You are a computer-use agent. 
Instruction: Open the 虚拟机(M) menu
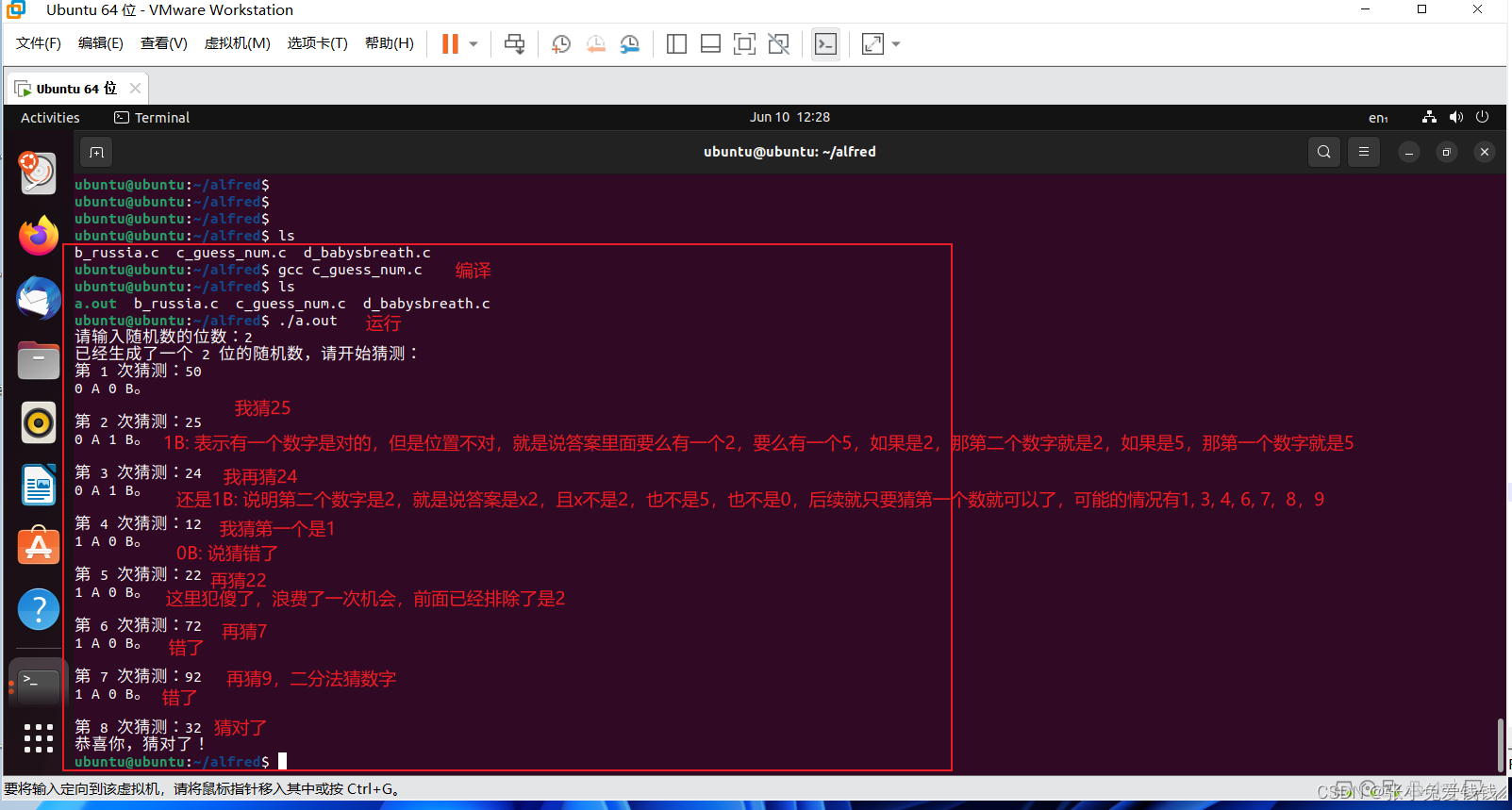[237, 43]
